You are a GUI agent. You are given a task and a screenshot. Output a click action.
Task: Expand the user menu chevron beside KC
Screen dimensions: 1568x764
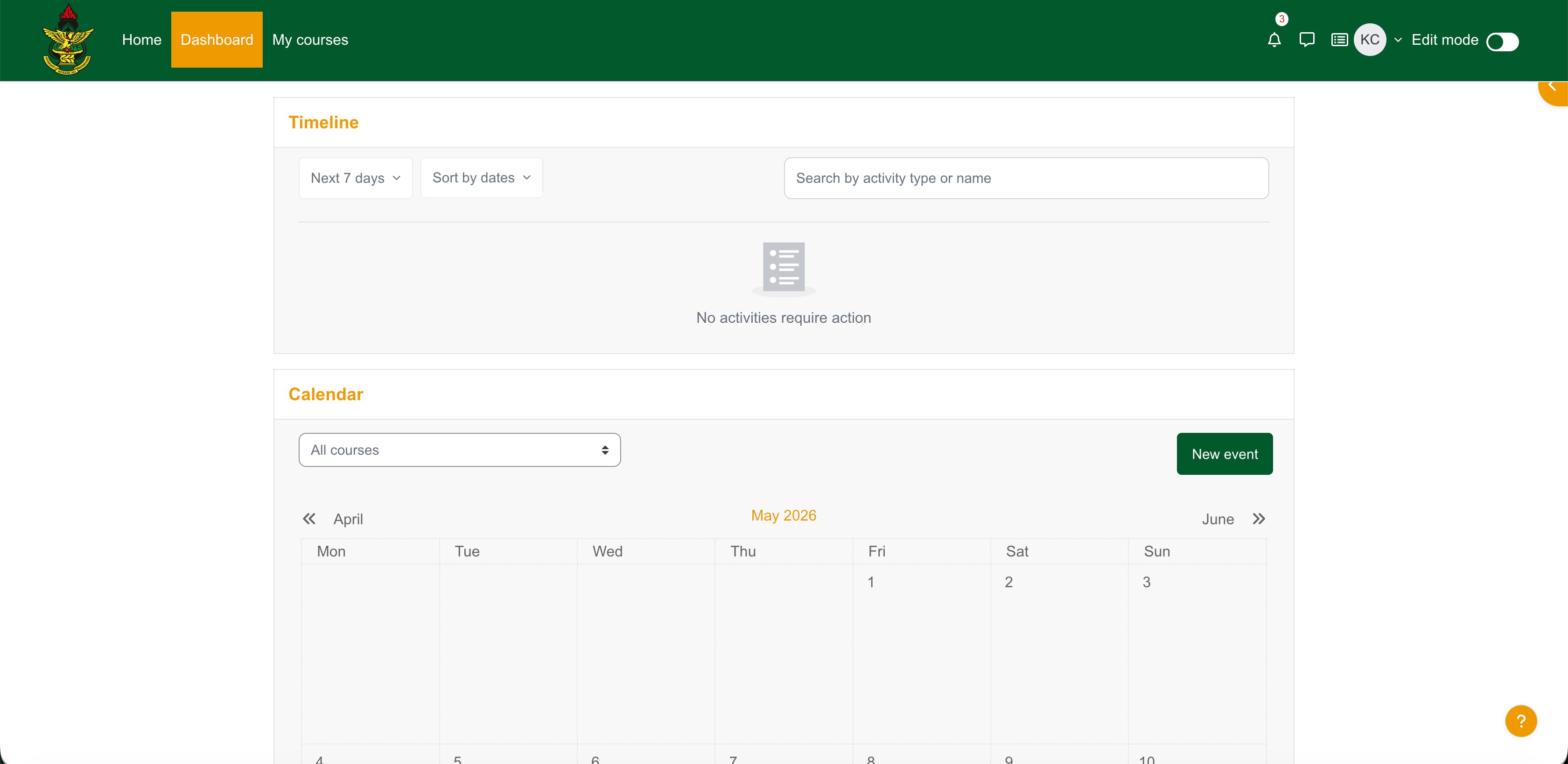point(1398,40)
